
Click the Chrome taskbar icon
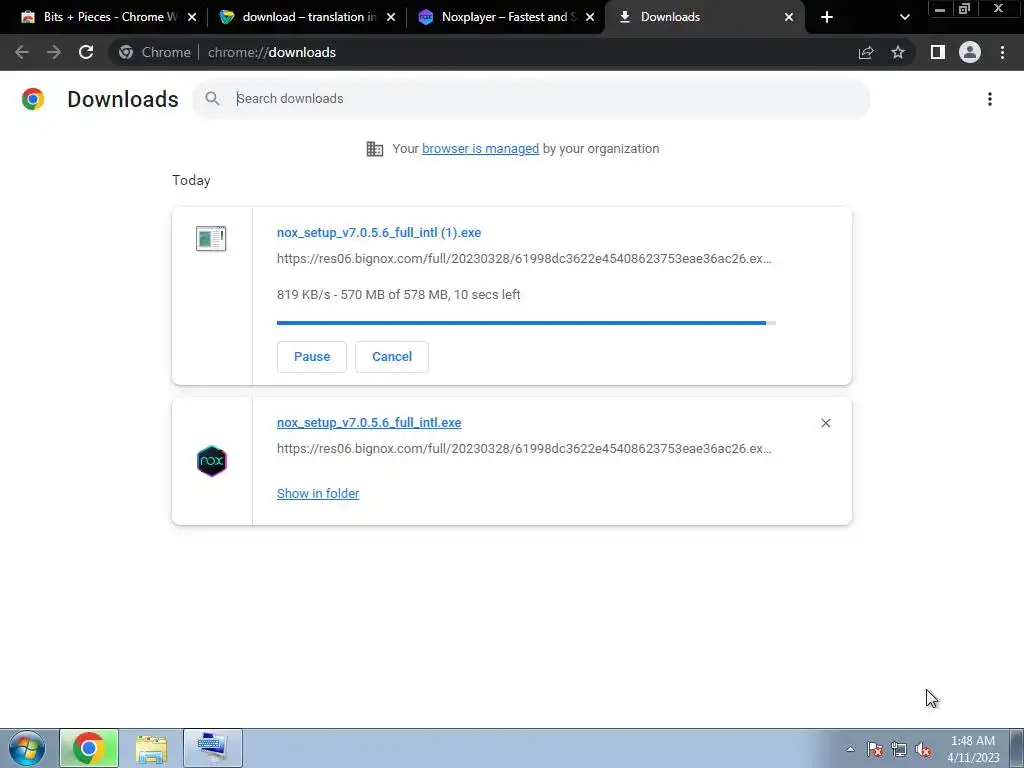point(89,748)
